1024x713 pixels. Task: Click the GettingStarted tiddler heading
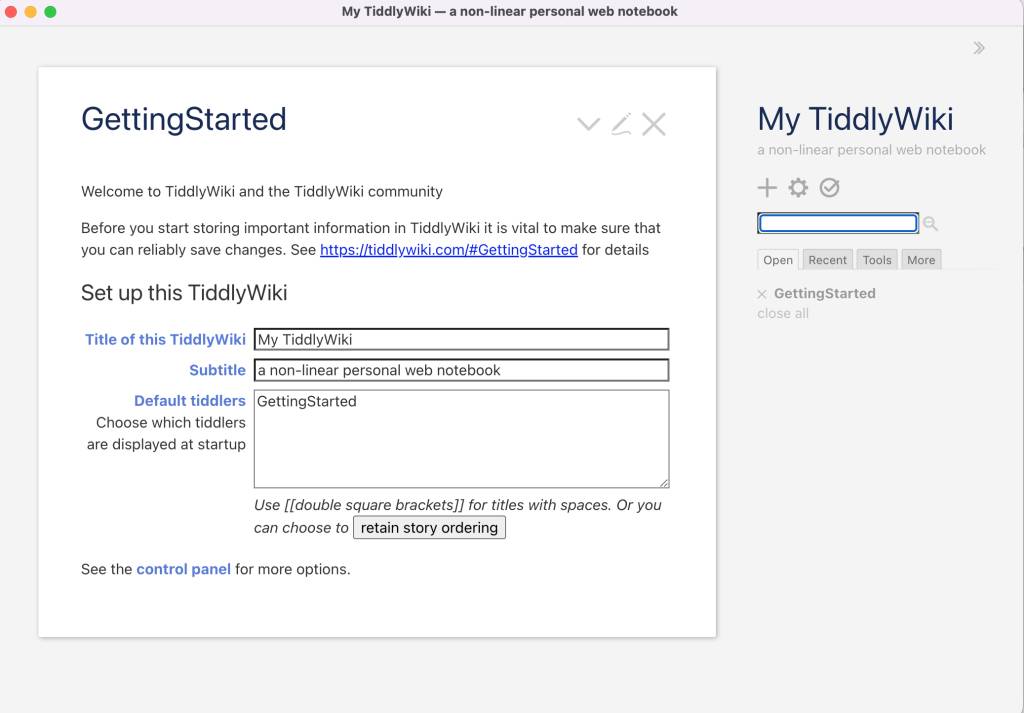(x=184, y=119)
